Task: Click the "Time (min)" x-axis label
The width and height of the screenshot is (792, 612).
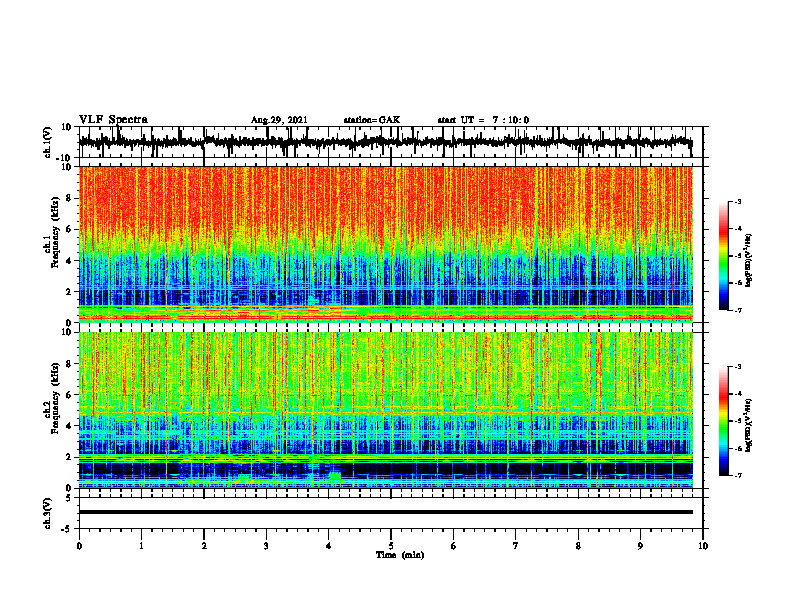Action: (x=400, y=555)
